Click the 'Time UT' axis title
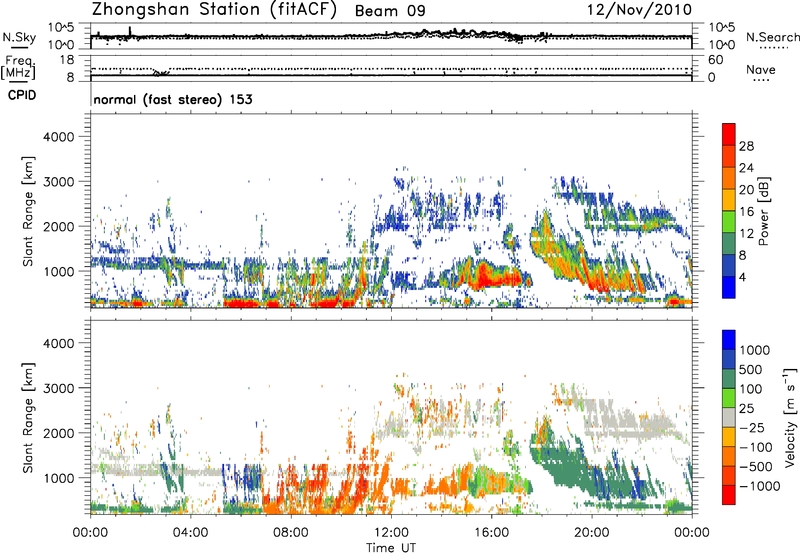The width and height of the screenshot is (800, 554). point(391,548)
